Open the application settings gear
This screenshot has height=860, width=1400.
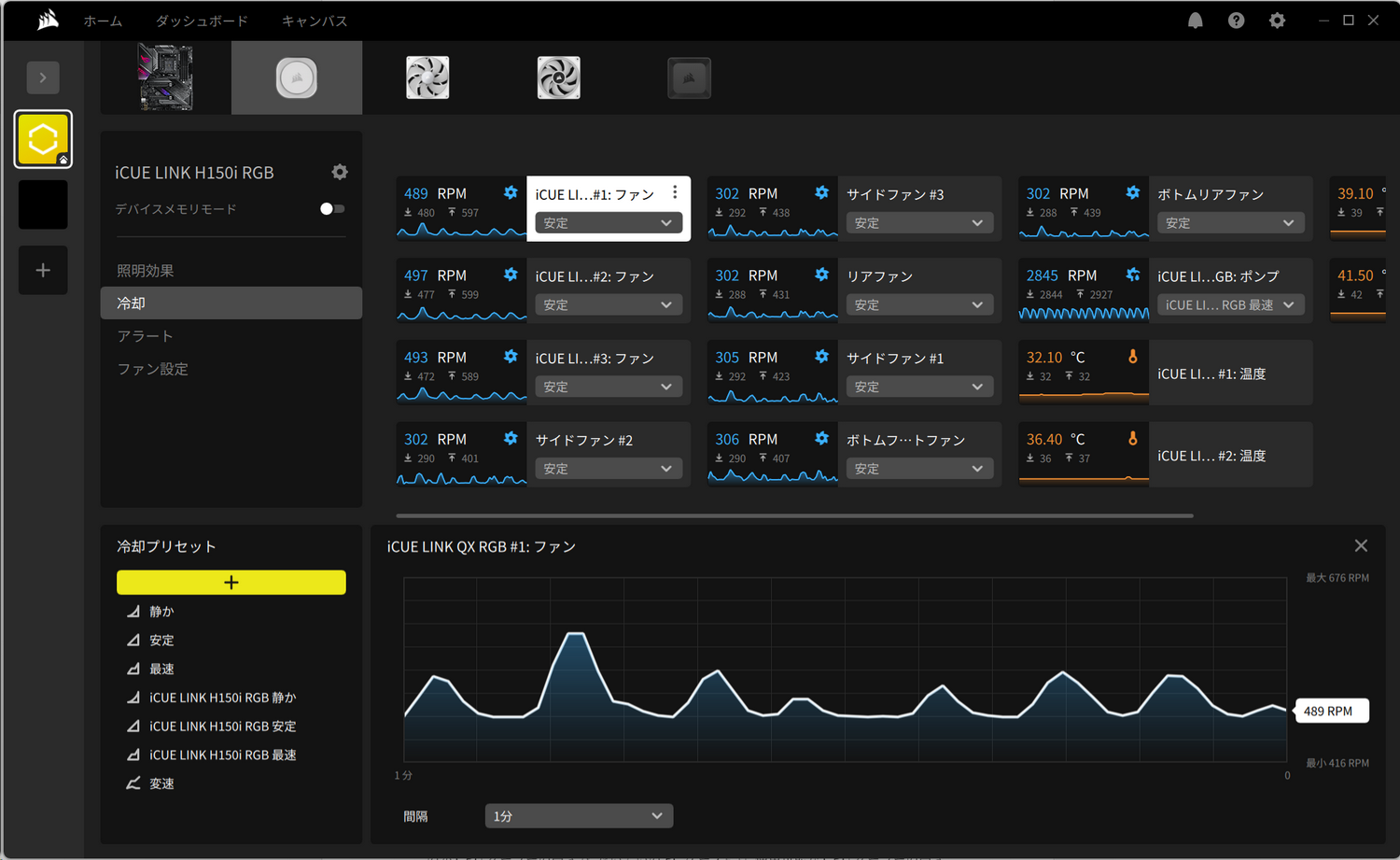(x=1277, y=20)
